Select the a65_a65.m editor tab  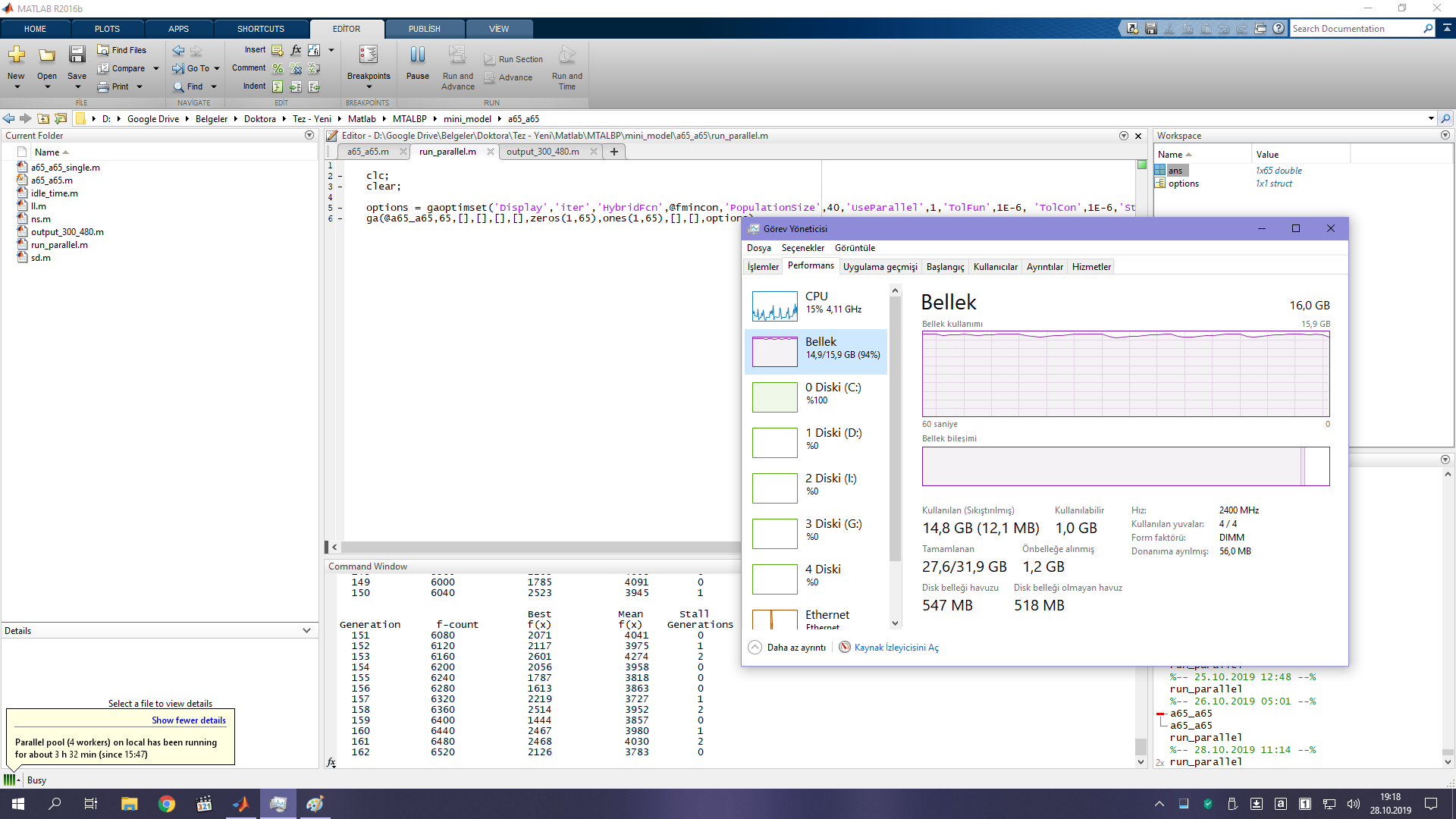tap(368, 152)
